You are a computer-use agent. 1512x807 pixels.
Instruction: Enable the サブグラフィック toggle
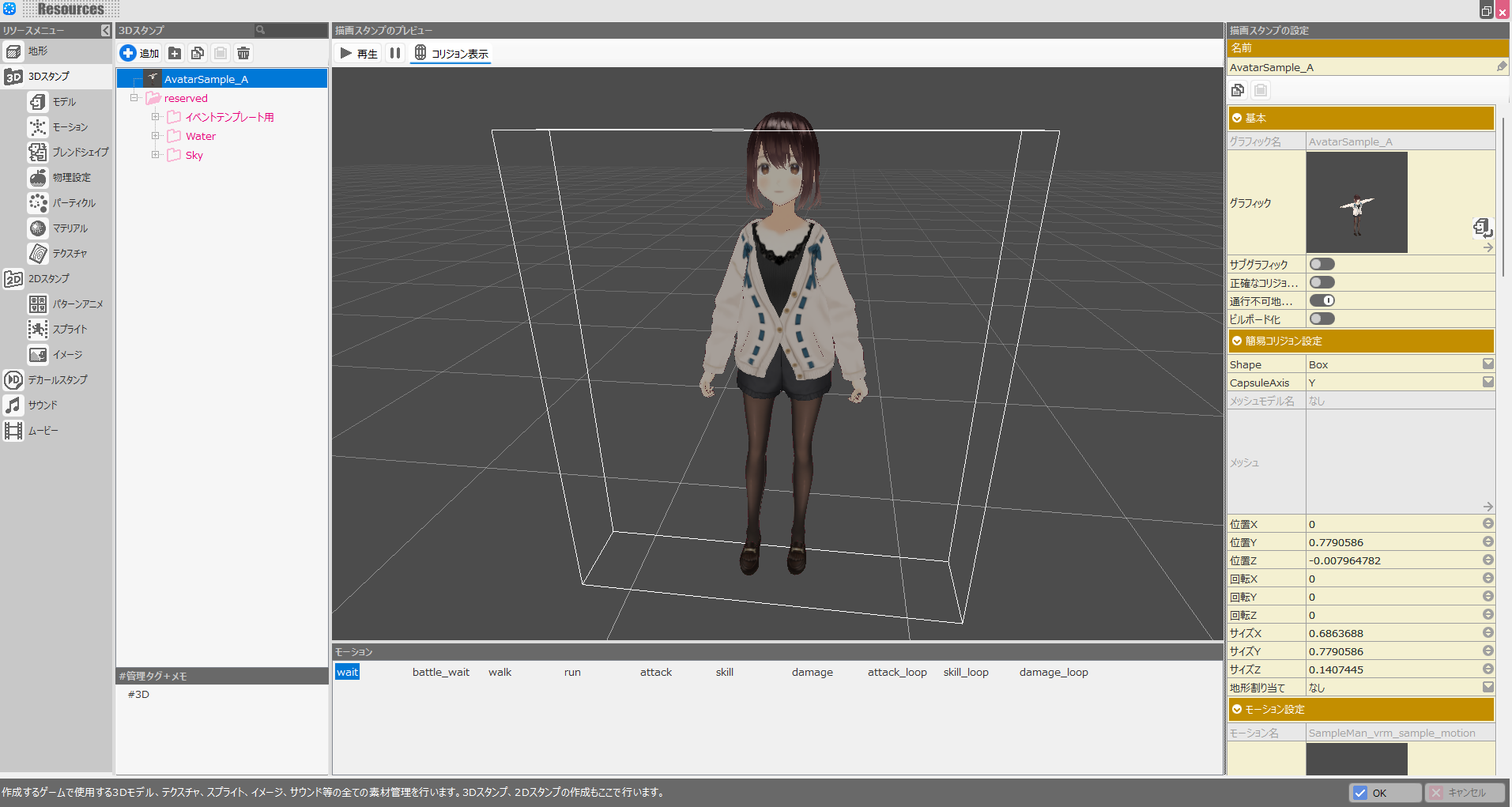point(1321,263)
